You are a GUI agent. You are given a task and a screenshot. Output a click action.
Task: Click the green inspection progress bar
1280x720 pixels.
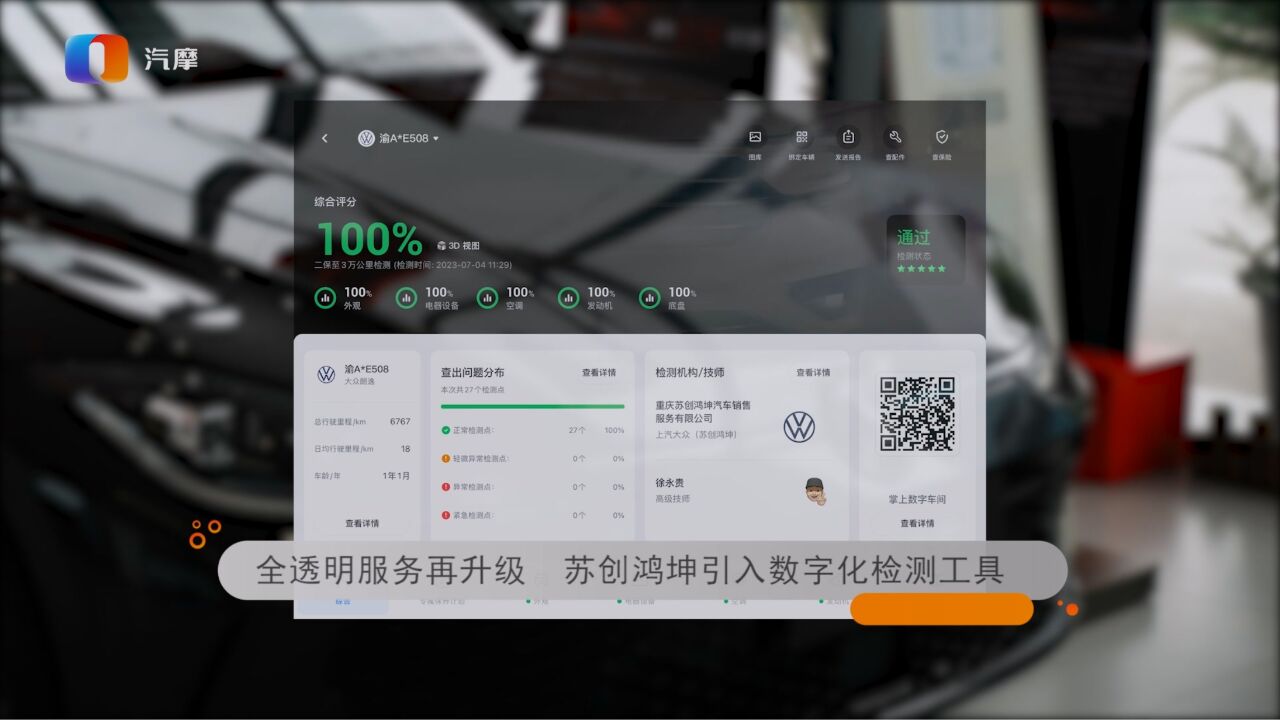(532, 407)
